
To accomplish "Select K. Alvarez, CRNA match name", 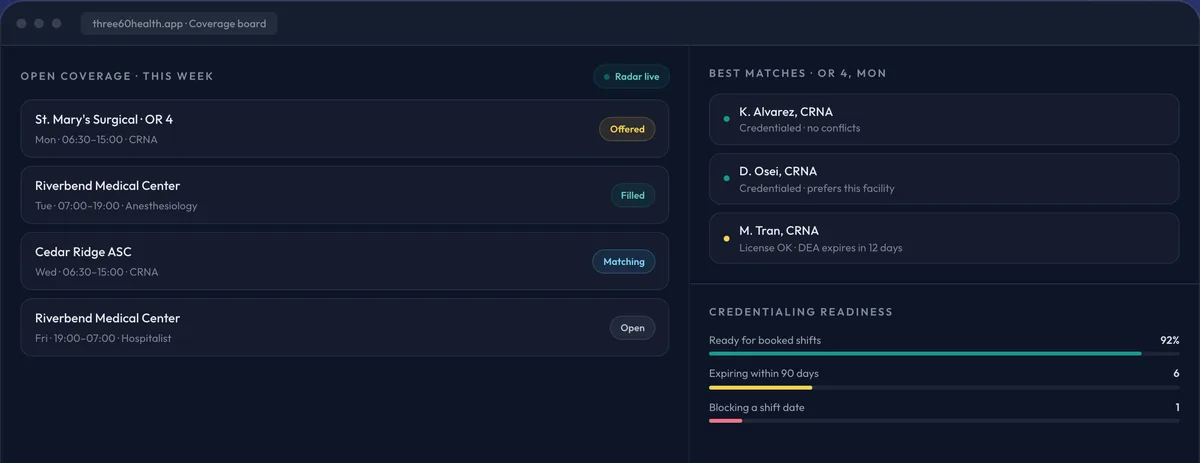I will point(786,112).
